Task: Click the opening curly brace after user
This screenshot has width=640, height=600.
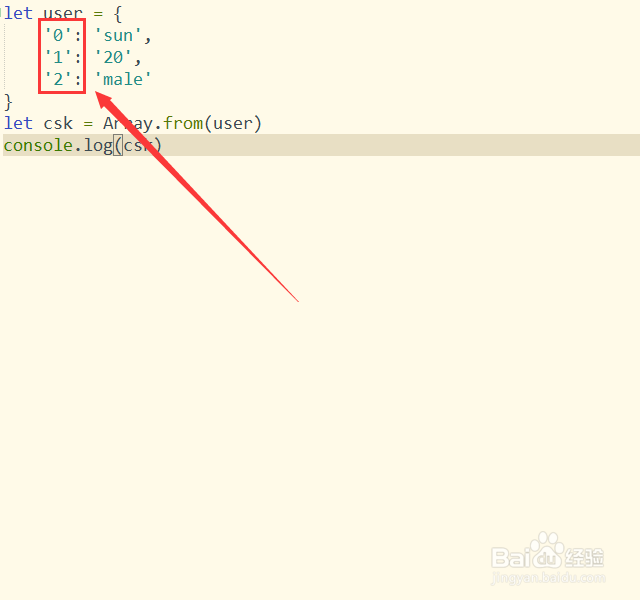Action: point(118,14)
